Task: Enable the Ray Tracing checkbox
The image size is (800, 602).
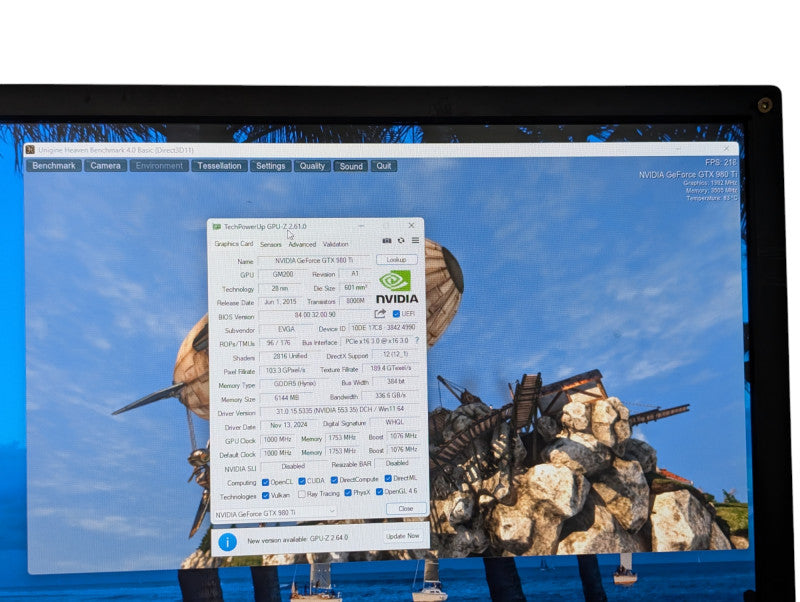Action: (302, 494)
